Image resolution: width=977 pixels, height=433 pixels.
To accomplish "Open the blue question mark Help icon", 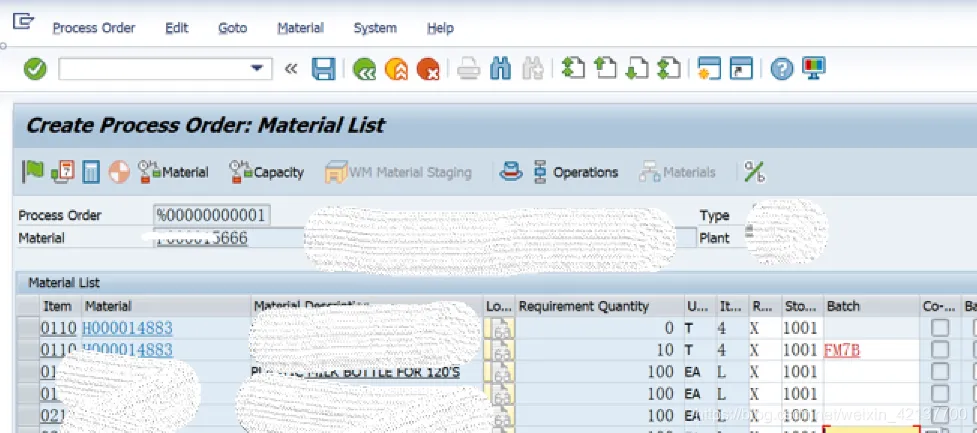I will tap(781, 69).
